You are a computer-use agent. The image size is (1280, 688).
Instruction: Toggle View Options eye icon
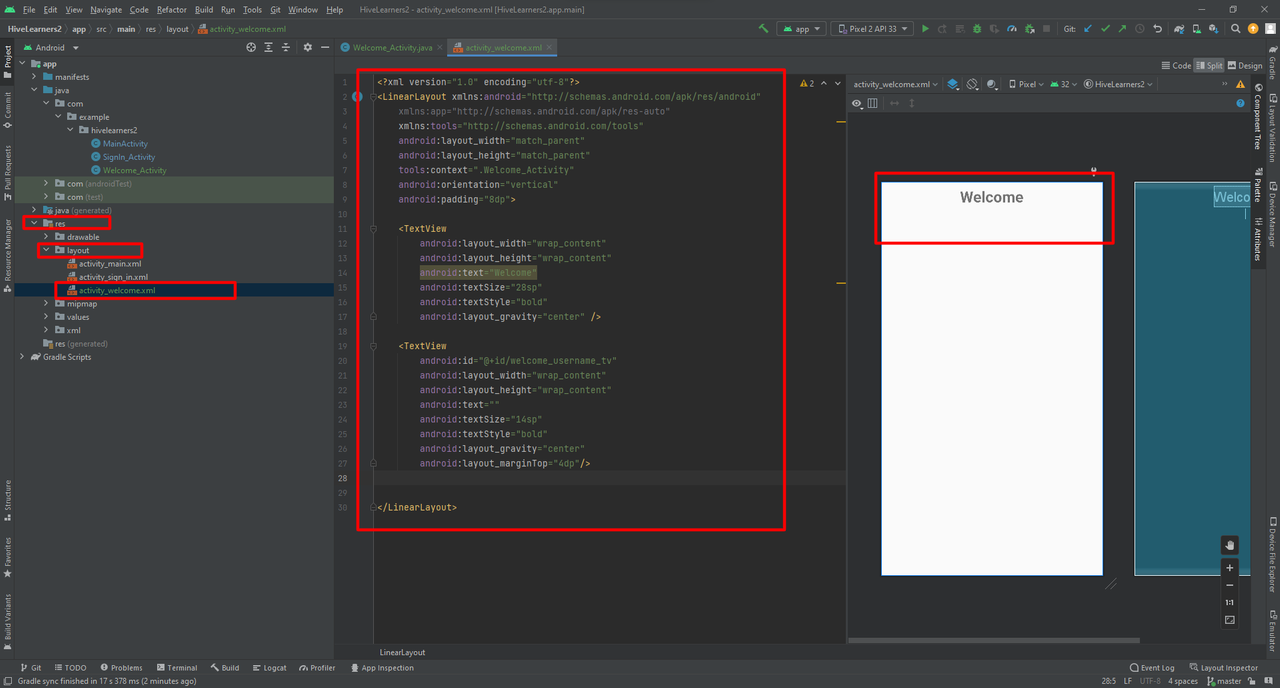click(857, 103)
